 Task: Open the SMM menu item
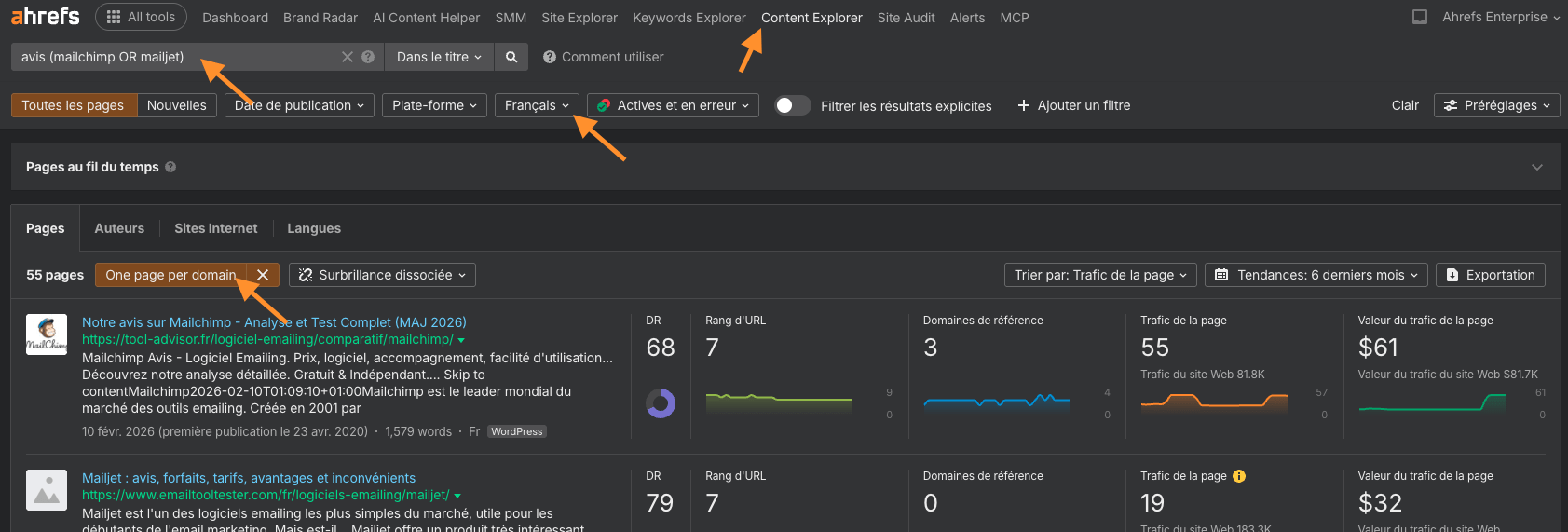(x=511, y=18)
